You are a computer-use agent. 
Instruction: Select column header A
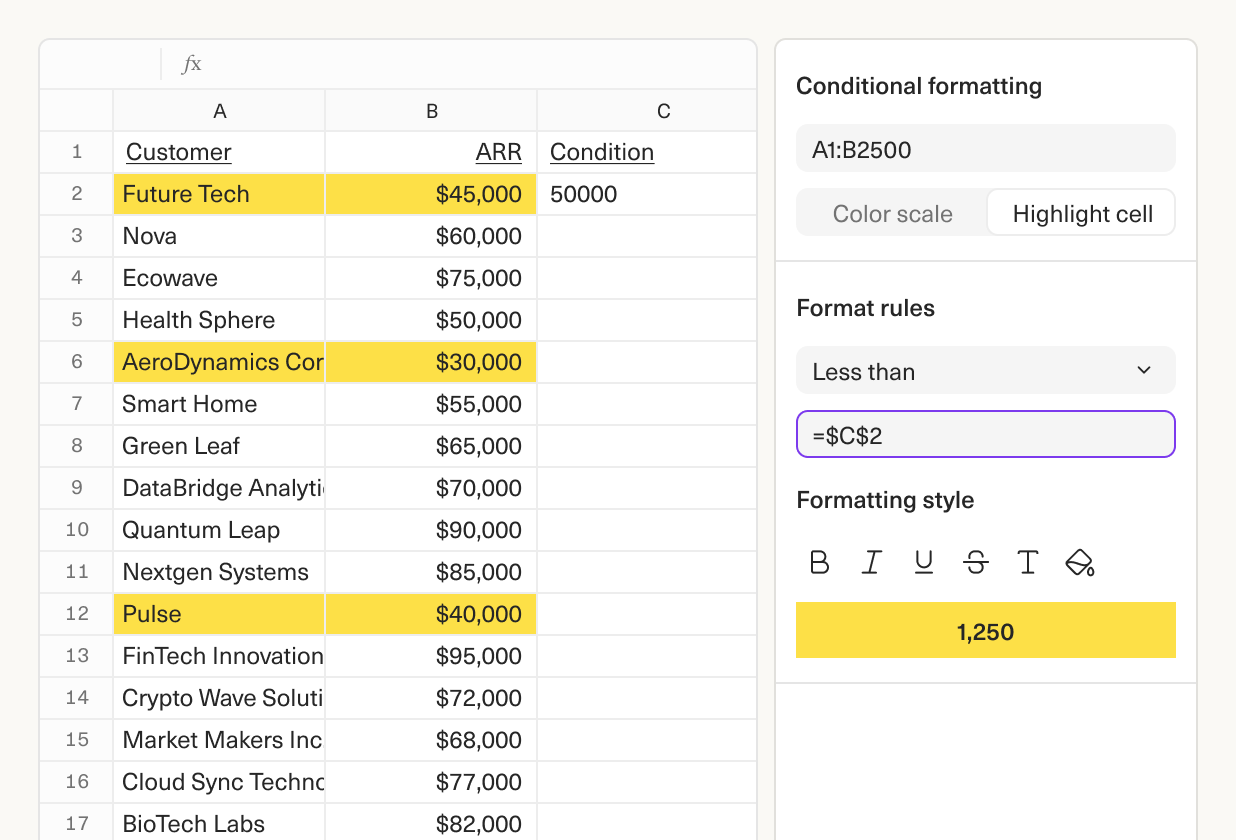pos(219,110)
